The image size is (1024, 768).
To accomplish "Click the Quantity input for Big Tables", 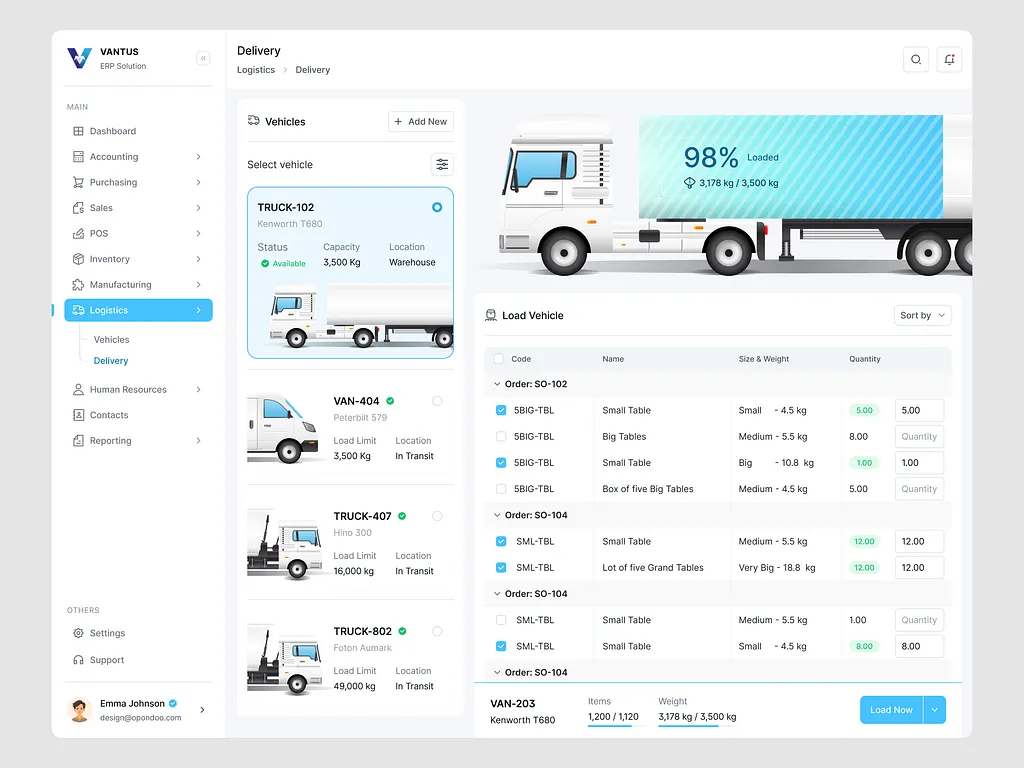I will click(919, 437).
